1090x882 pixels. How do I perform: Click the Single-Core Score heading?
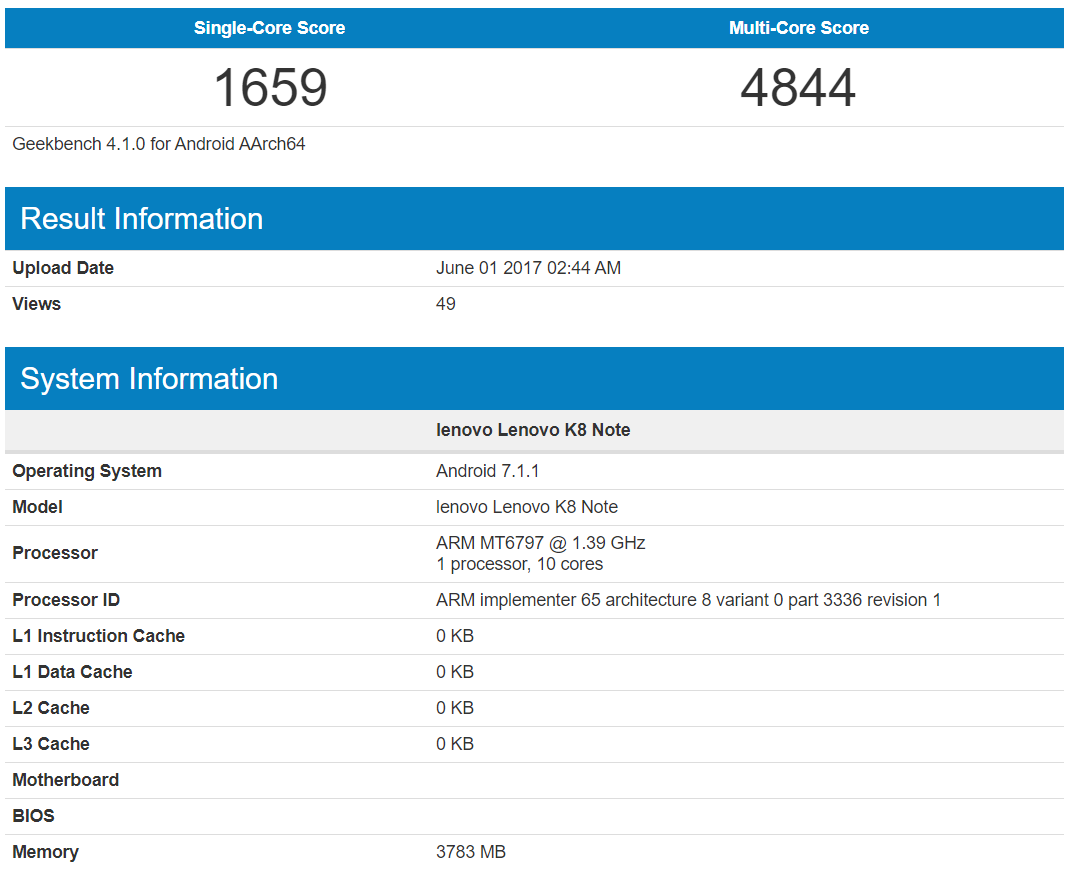pos(269,28)
